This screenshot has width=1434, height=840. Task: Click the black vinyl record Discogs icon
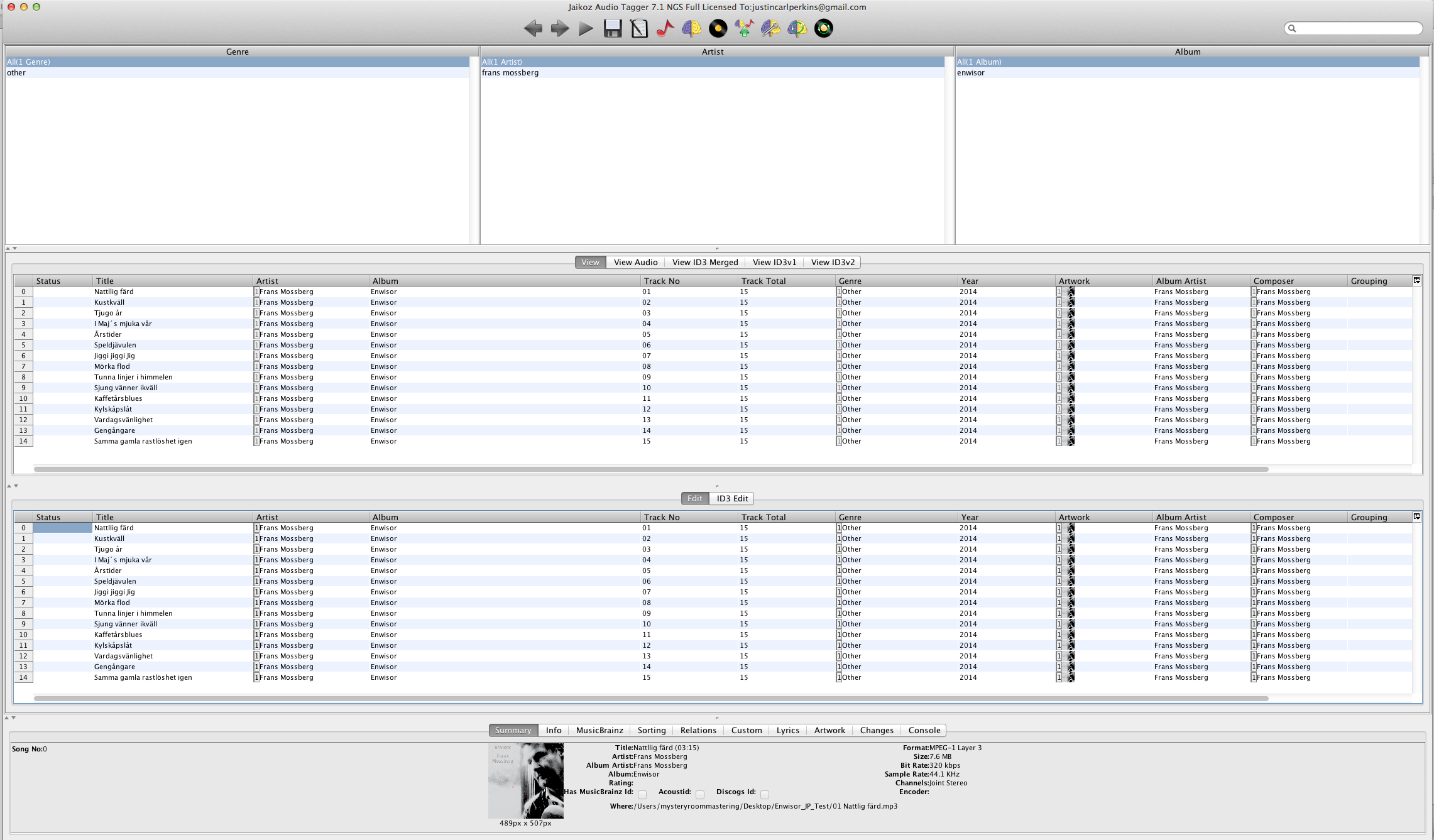(x=718, y=28)
